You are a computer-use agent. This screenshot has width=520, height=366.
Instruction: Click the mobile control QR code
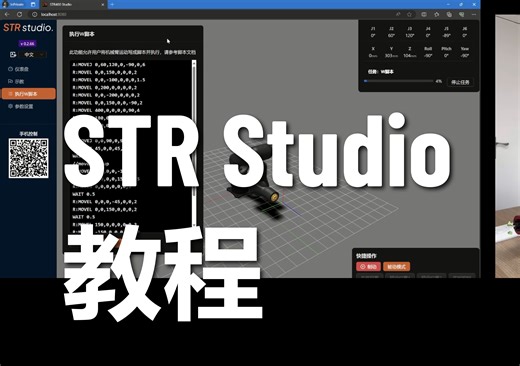tap(29, 158)
